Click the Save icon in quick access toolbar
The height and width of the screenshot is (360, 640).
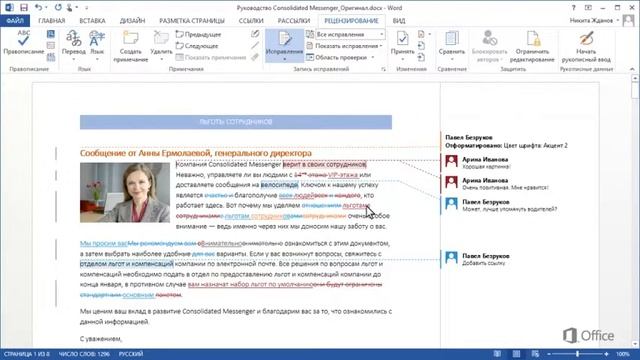pyautogui.click(x=24, y=7)
